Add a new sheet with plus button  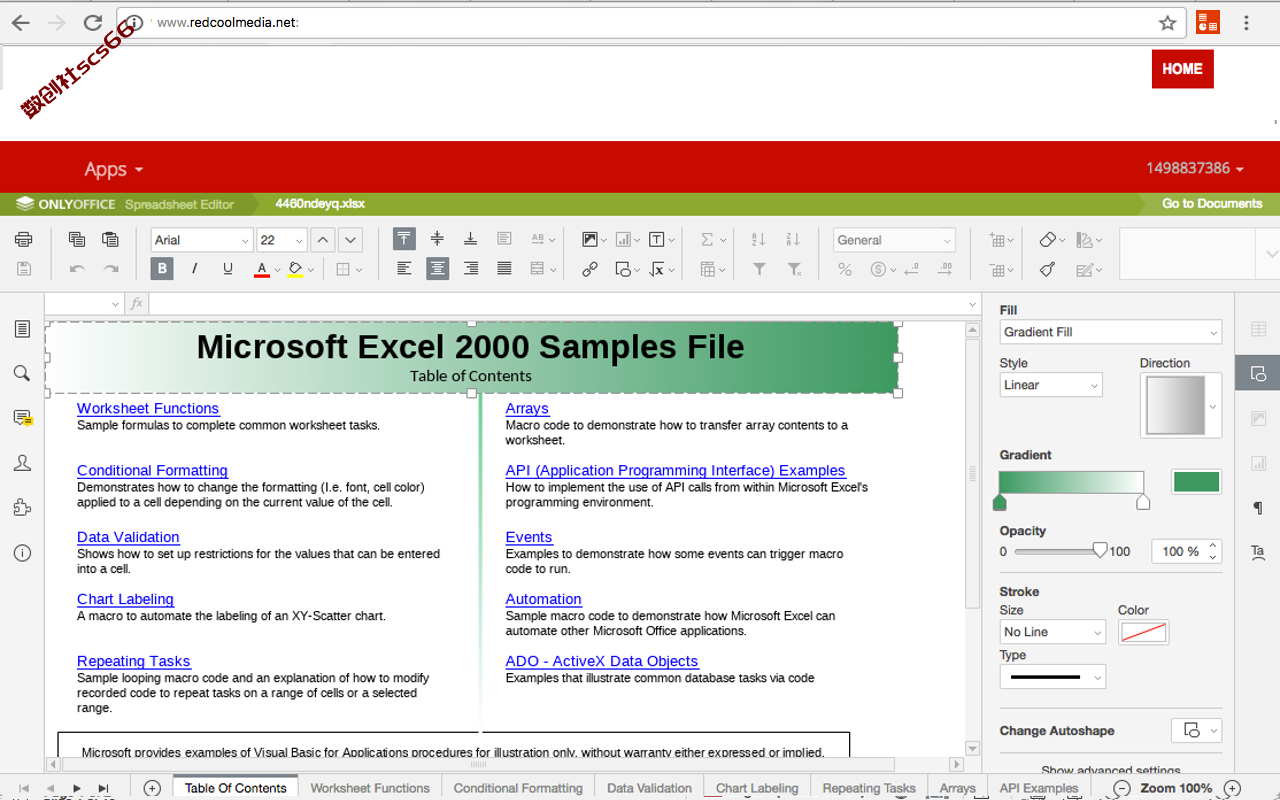tap(152, 788)
